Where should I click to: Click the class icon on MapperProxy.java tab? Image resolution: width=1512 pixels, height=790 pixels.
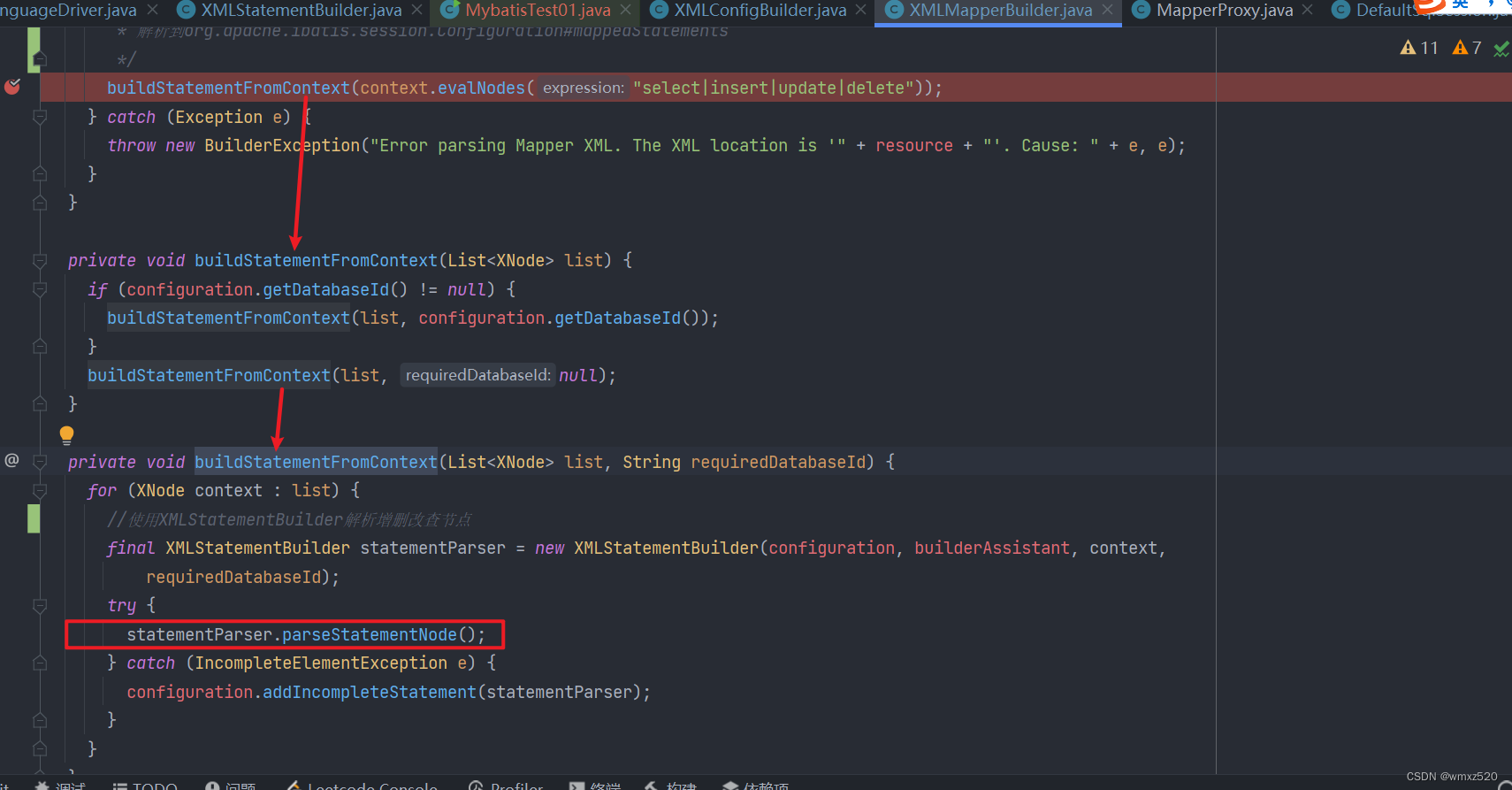click(1142, 10)
